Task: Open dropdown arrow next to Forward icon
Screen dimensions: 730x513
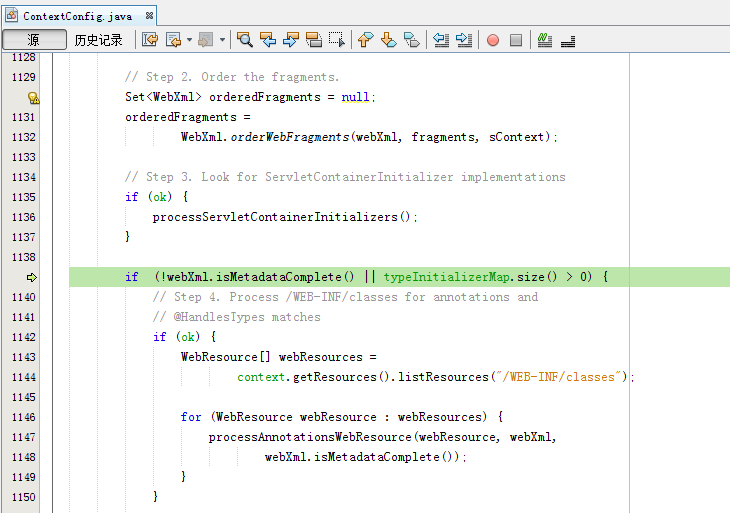Action: [223, 40]
